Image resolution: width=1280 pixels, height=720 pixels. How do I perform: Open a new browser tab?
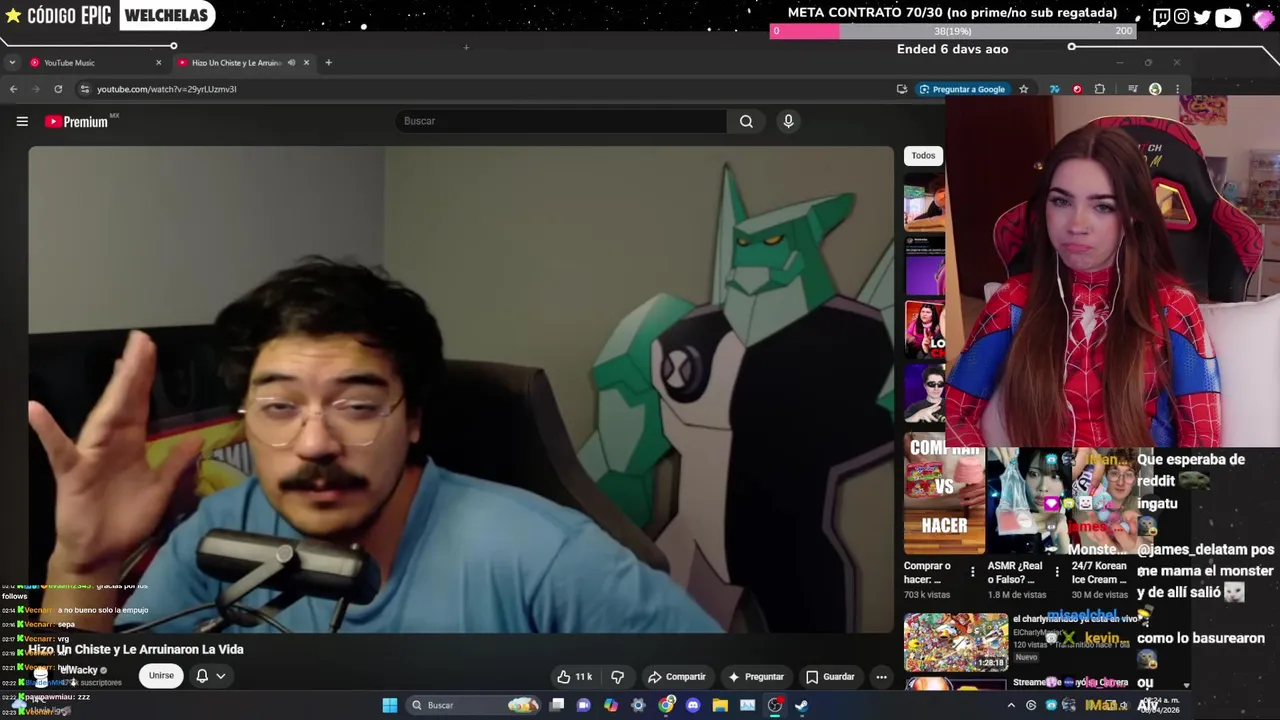328,63
